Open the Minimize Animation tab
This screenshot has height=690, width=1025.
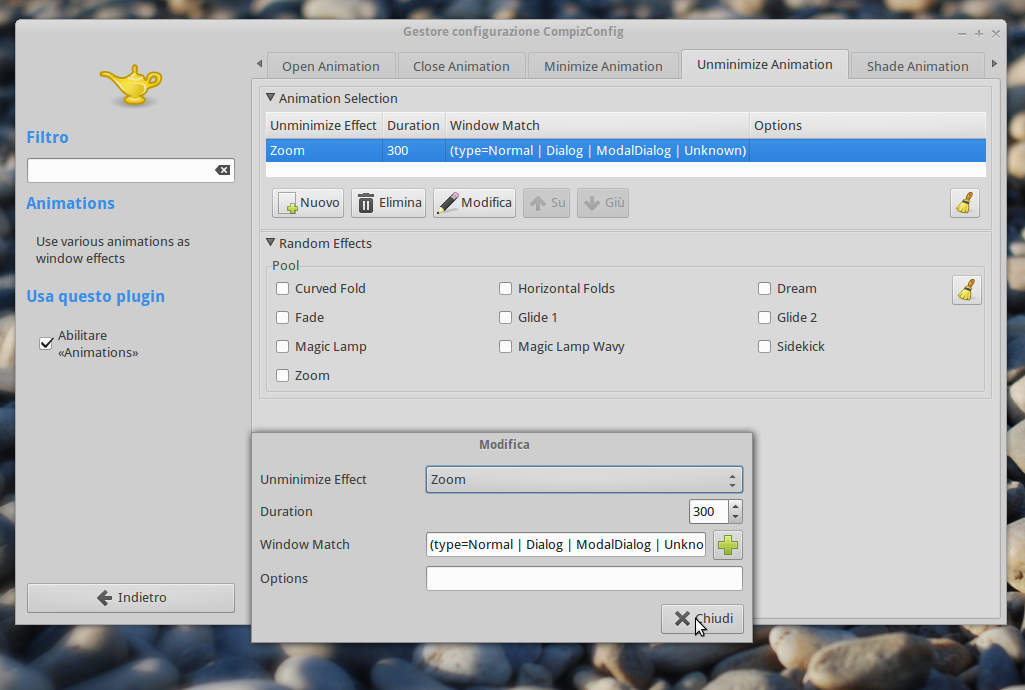[603, 66]
